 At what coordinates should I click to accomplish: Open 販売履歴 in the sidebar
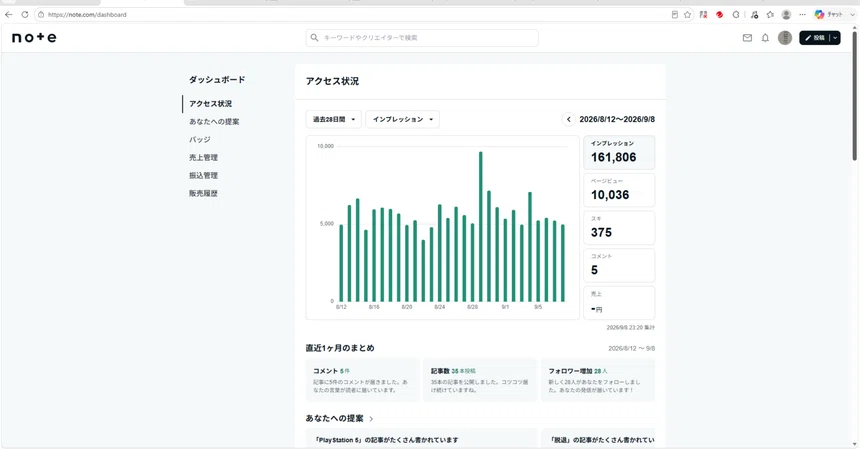click(203, 194)
